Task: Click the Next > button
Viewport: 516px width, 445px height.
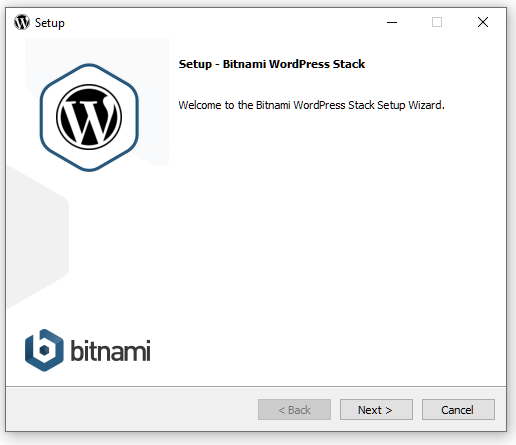Action: tap(376, 409)
